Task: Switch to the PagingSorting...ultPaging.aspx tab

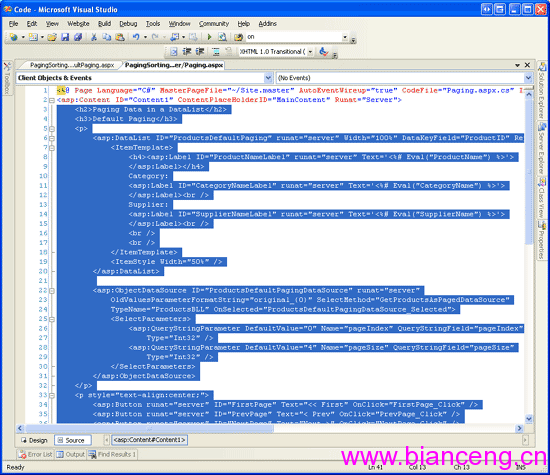Action: (72, 65)
